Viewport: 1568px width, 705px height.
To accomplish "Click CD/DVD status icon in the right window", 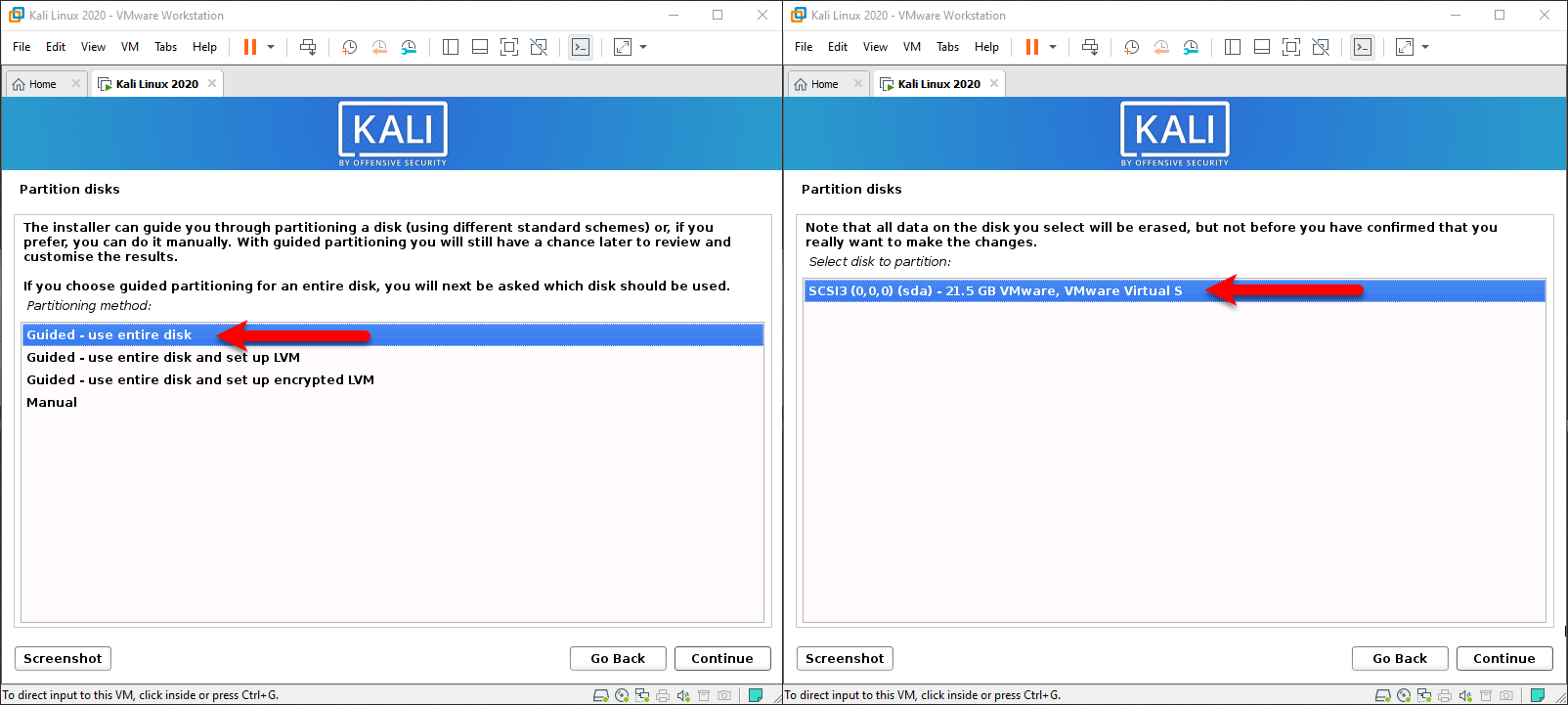I will point(1404,695).
